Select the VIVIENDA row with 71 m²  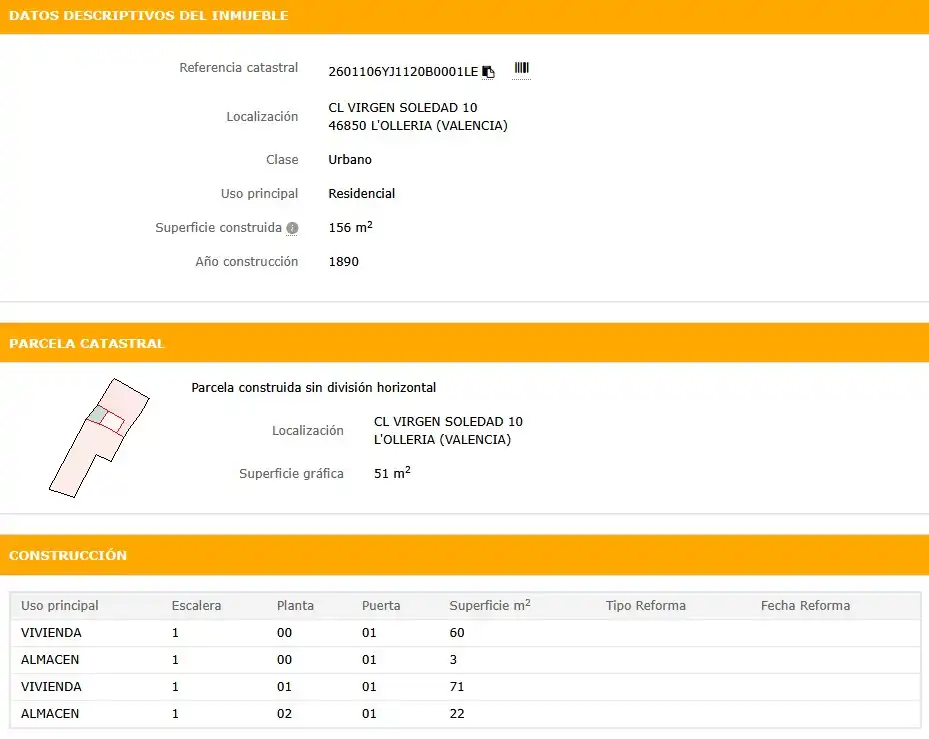(465, 687)
